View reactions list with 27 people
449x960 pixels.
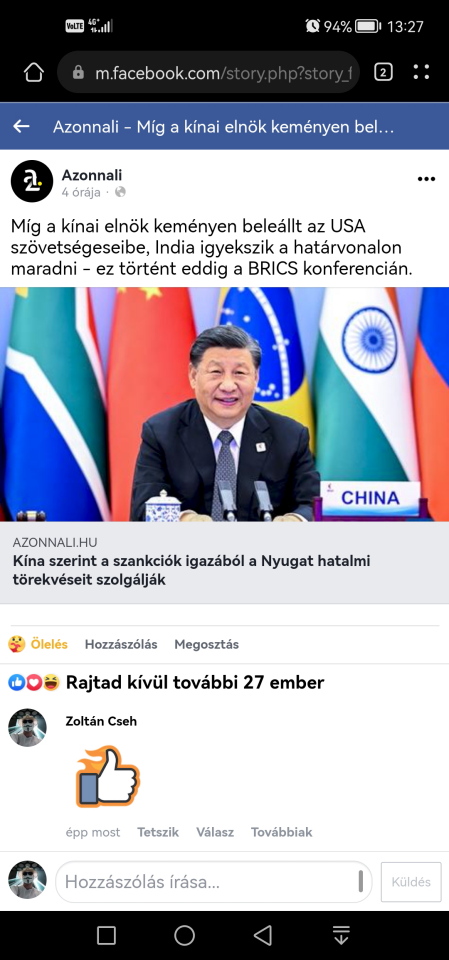[x=166, y=683]
